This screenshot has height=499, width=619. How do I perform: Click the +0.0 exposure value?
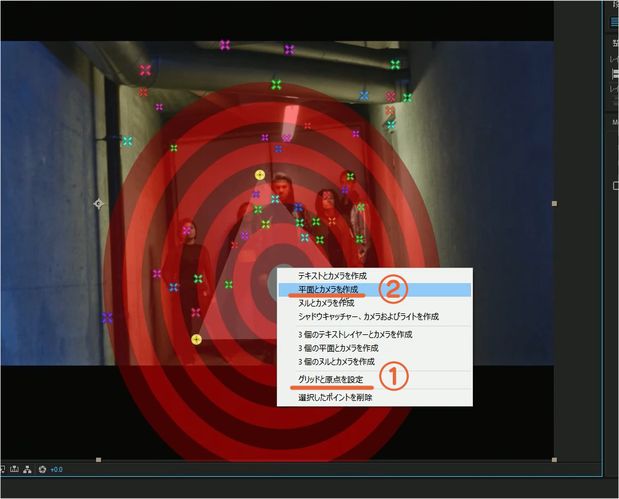pos(57,469)
